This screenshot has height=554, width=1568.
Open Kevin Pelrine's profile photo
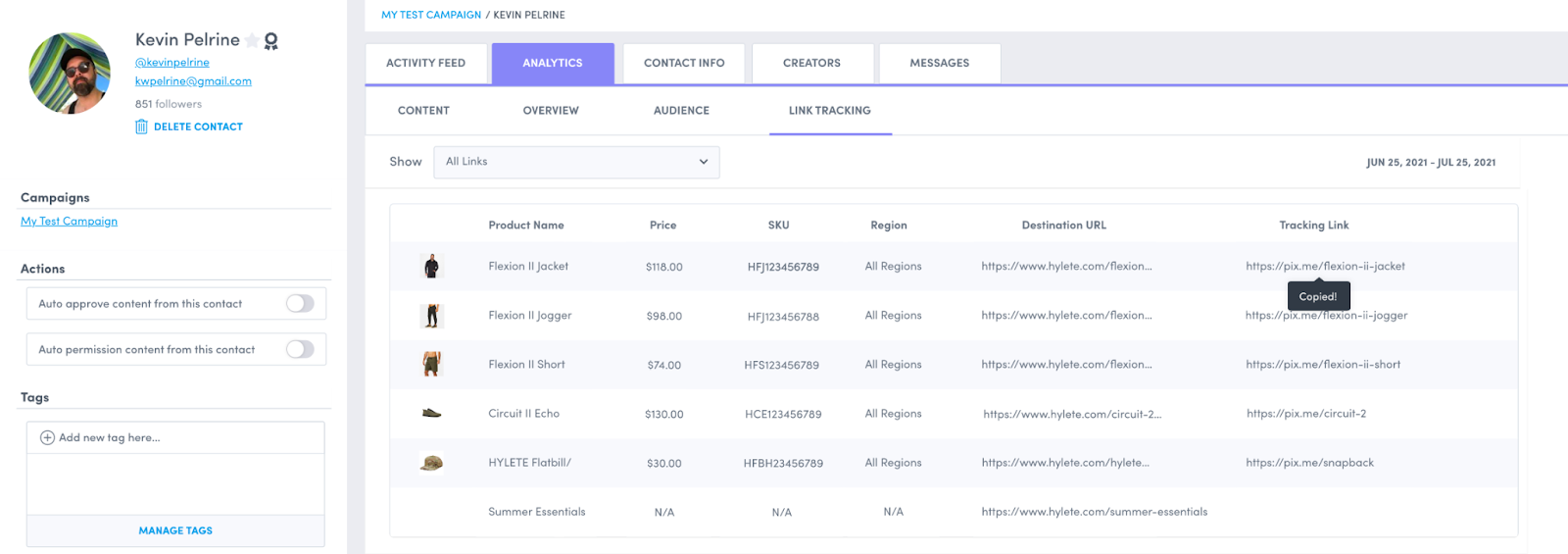(x=70, y=74)
